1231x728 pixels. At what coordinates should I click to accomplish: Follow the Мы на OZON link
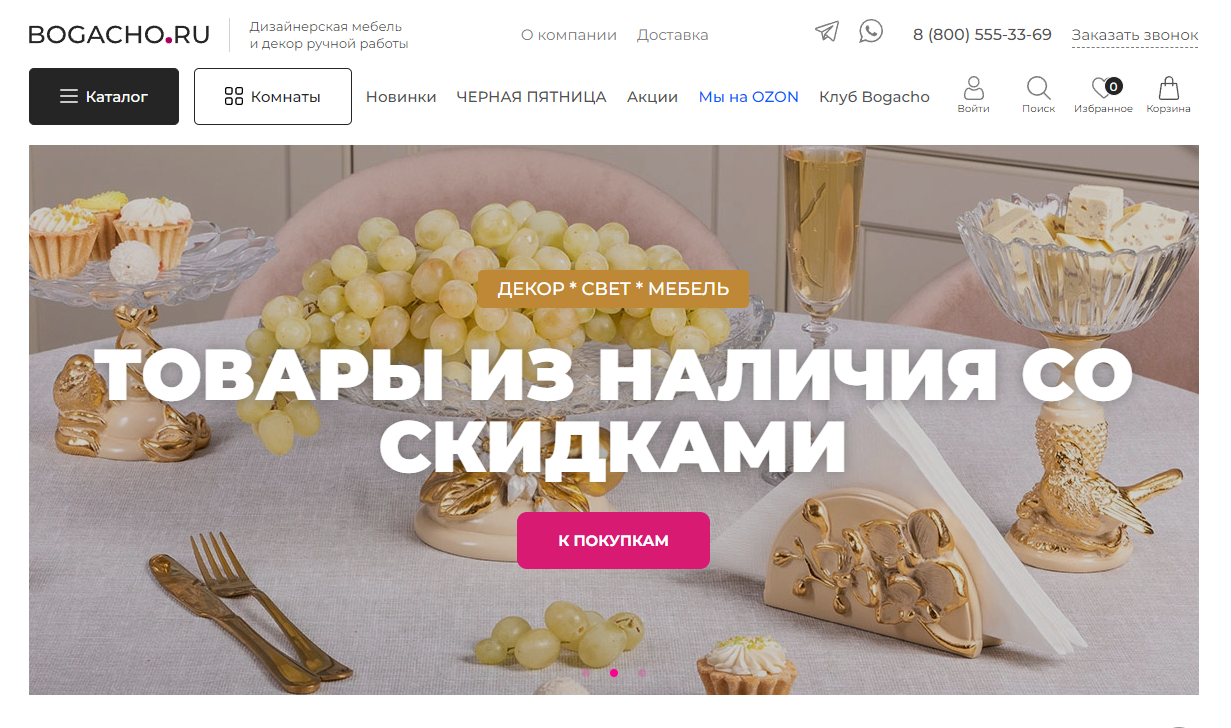click(x=748, y=97)
